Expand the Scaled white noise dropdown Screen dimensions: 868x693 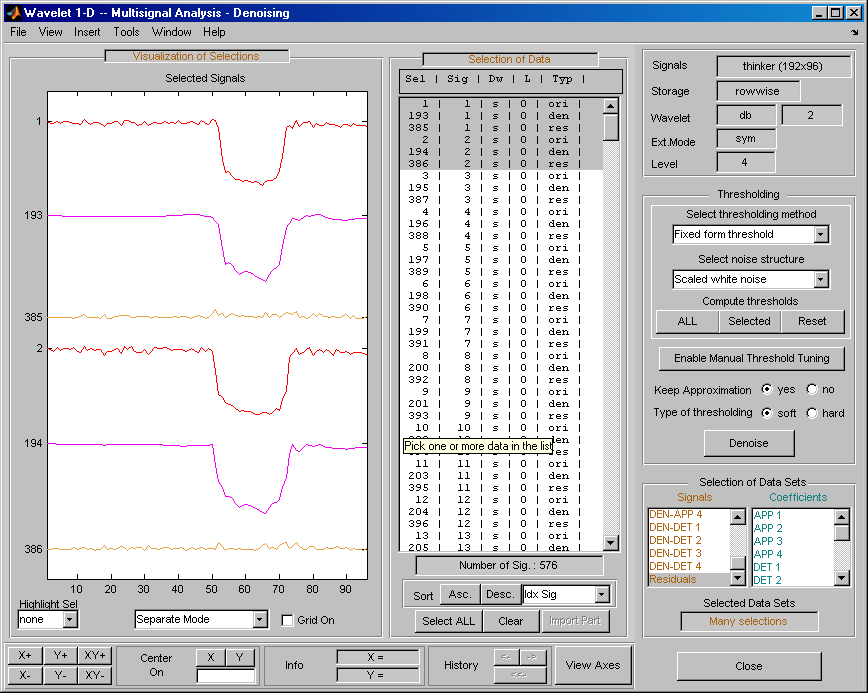tap(821, 280)
